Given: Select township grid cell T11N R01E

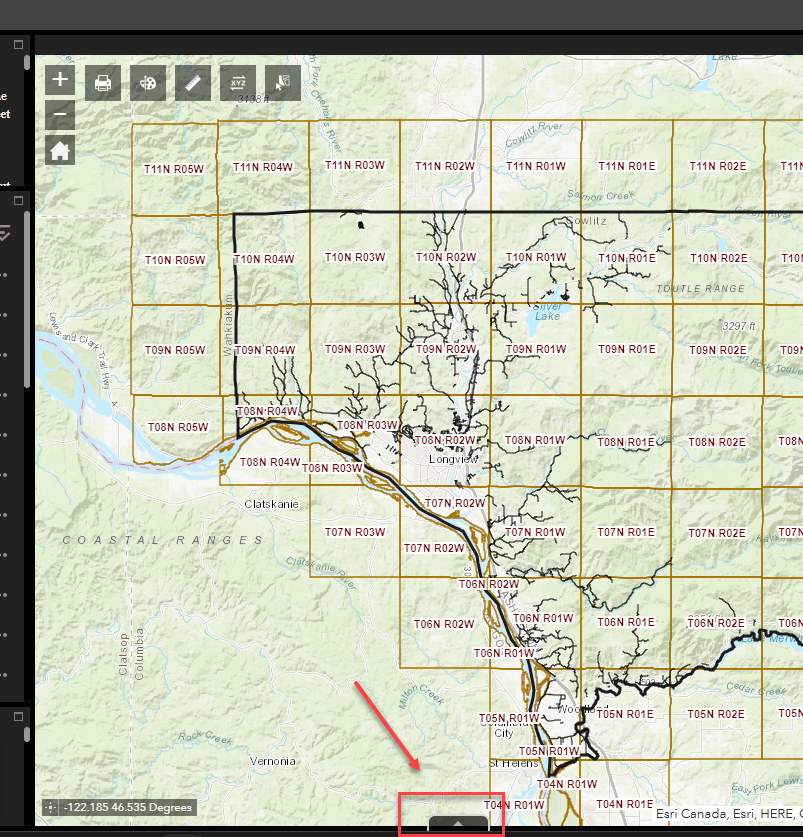Looking at the screenshot, I should [x=626, y=166].
